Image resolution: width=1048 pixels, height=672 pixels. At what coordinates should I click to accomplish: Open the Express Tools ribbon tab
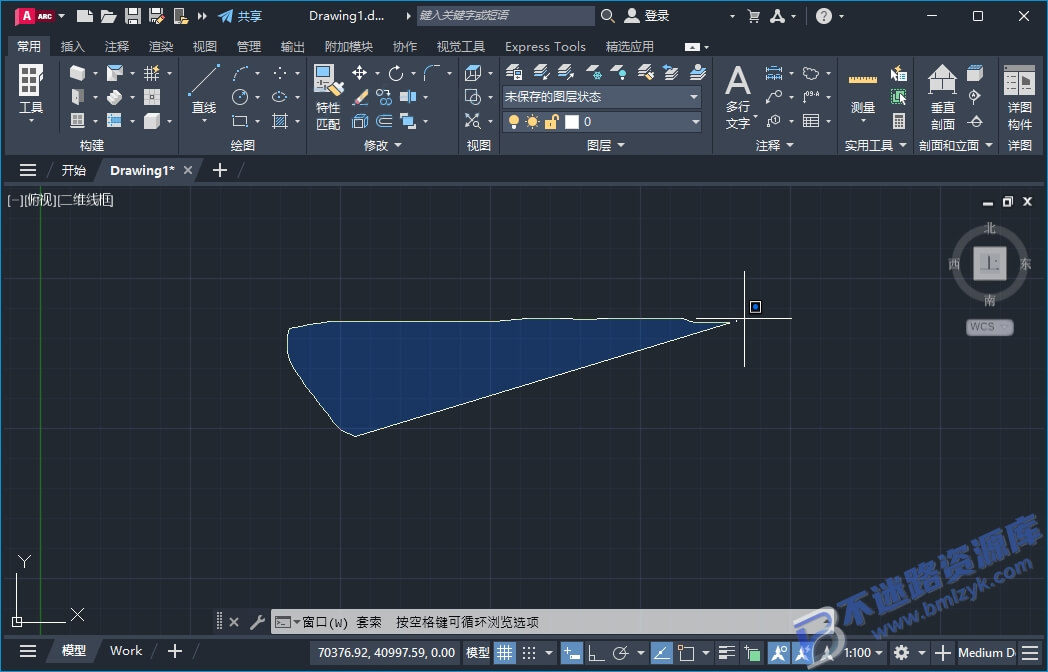coord(545,46)
